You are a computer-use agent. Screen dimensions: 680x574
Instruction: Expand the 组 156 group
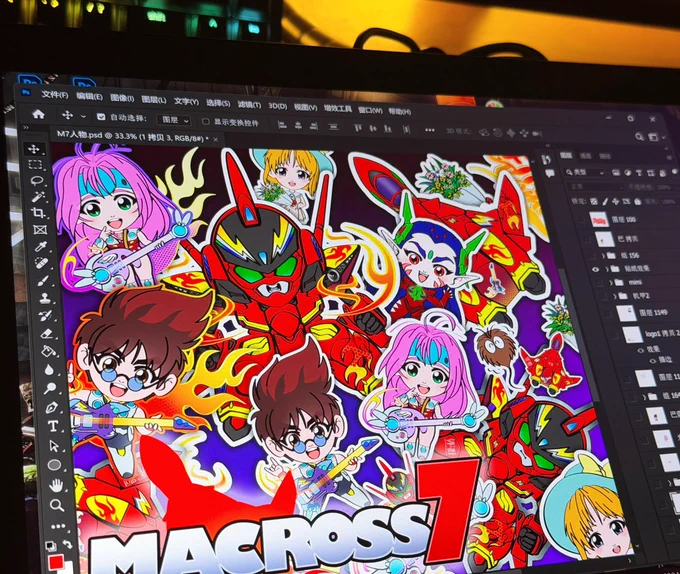[603, 255]
